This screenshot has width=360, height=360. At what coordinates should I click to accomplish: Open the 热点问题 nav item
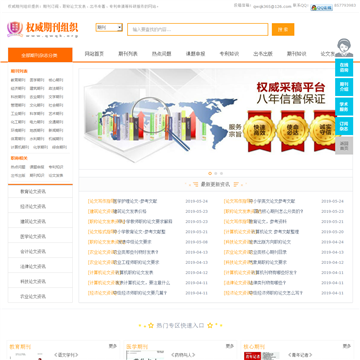pyautogui.click(x=162, y=54)
